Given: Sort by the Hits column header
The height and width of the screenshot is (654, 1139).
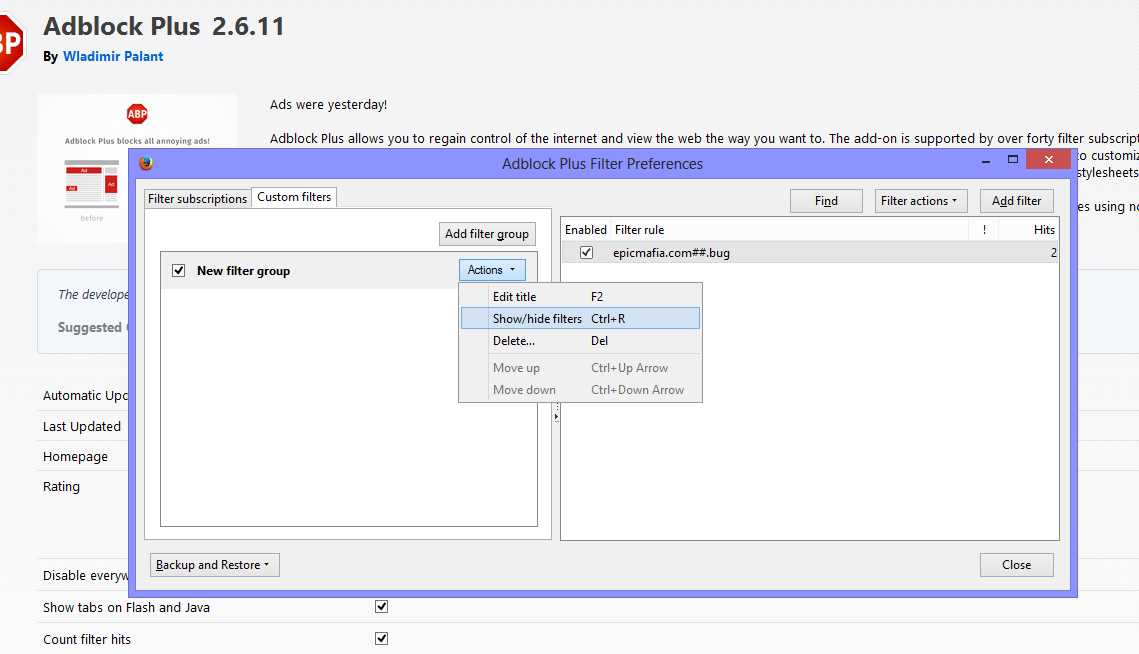Looking at the screenshot, I should click(1029, 230).
